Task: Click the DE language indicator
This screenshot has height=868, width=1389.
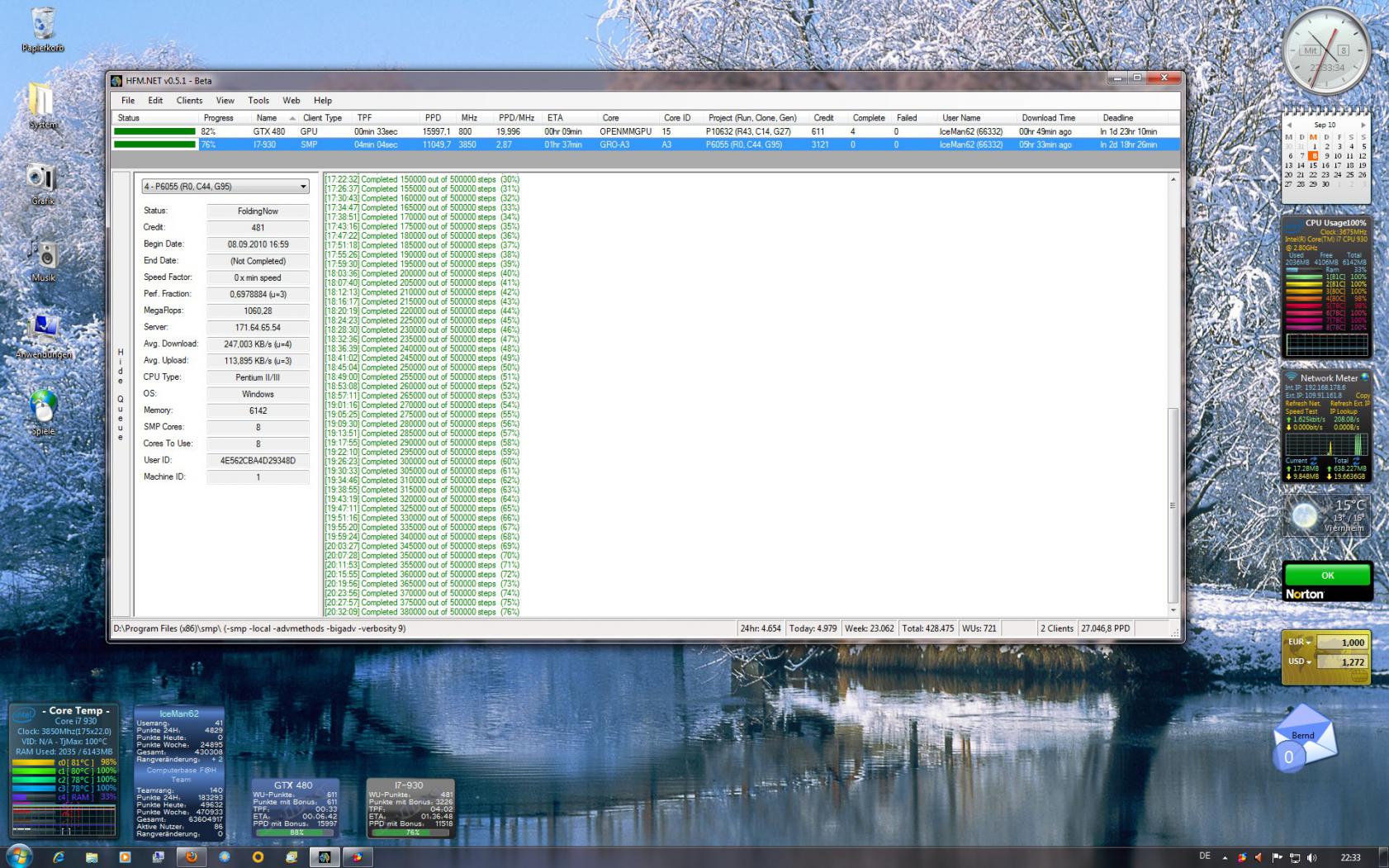Action: pyautogui.click(x=1205, y=856)
